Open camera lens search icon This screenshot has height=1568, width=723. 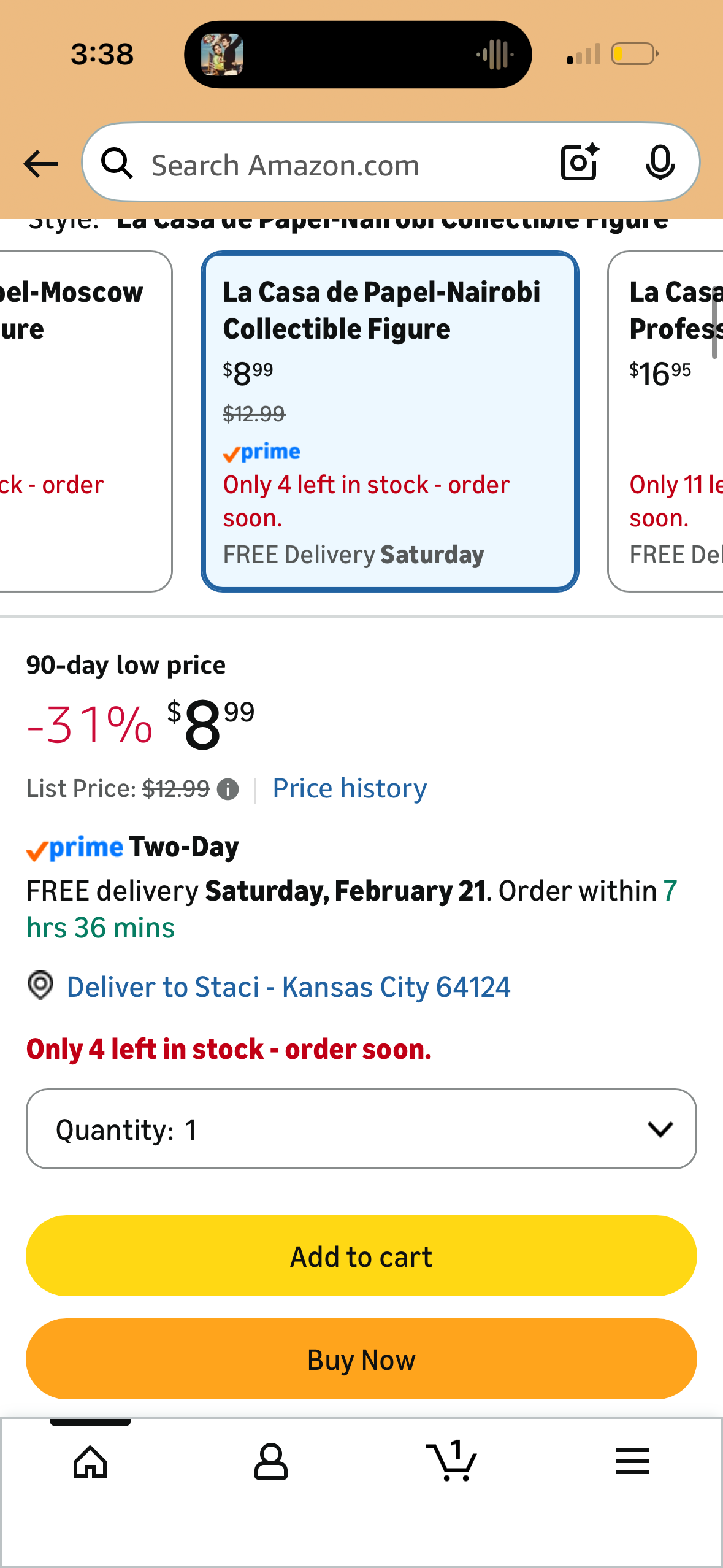[580, 162]
